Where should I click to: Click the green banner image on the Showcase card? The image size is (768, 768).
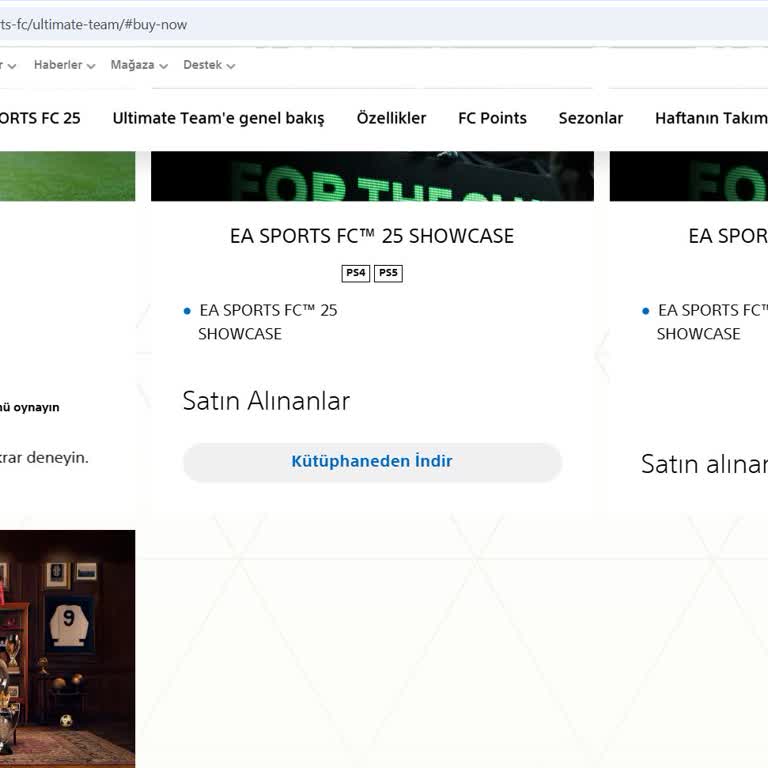pyautogui.click(x=372, y=176)
